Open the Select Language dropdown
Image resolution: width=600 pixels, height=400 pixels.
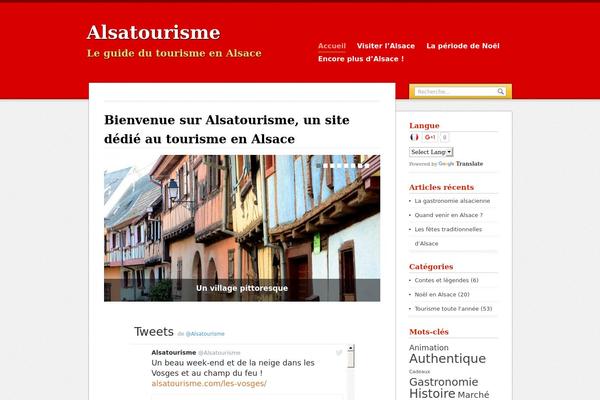(x=431, y=152)
